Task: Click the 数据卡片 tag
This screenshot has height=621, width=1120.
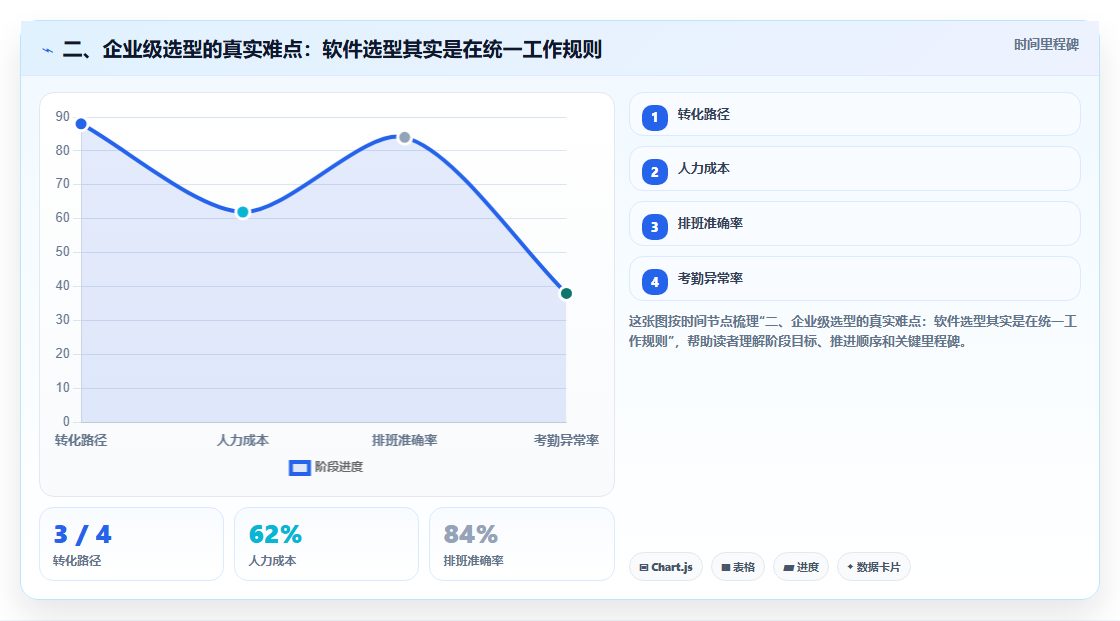Action: click(x=874, y=567)
